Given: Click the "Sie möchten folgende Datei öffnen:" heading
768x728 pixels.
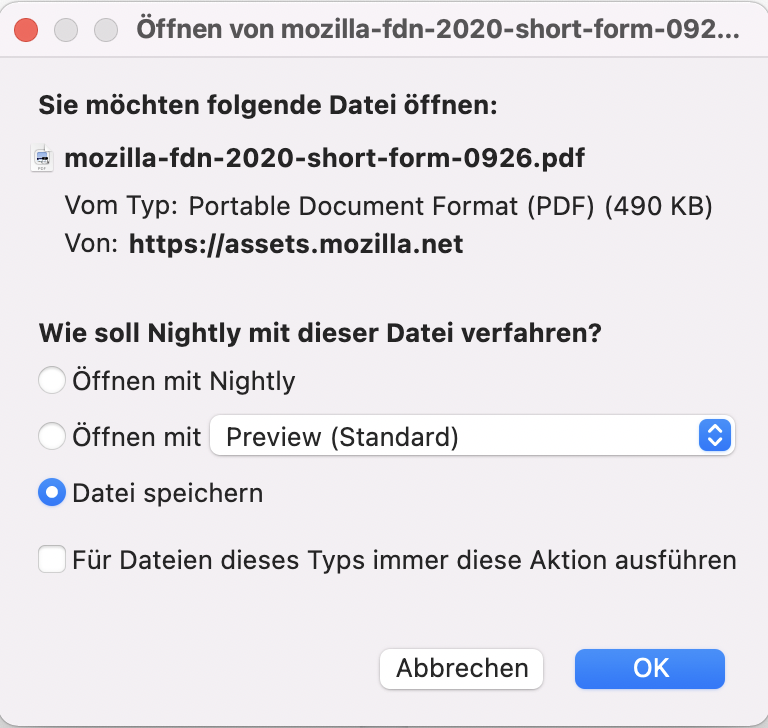Looking at the screenshot, I should tap(267, 104).
